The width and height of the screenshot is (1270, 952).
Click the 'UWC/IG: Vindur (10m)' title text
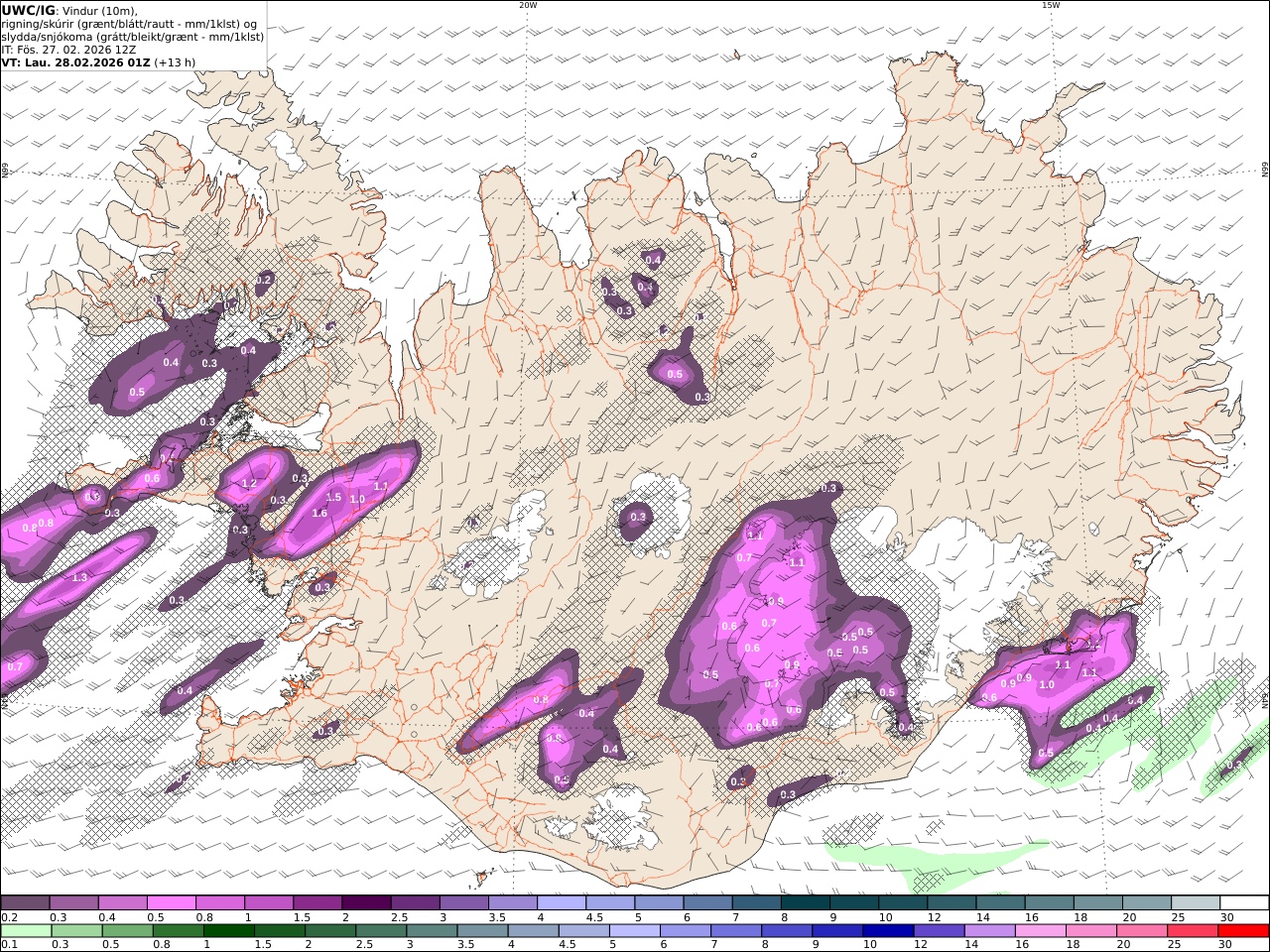pos(69,11)
